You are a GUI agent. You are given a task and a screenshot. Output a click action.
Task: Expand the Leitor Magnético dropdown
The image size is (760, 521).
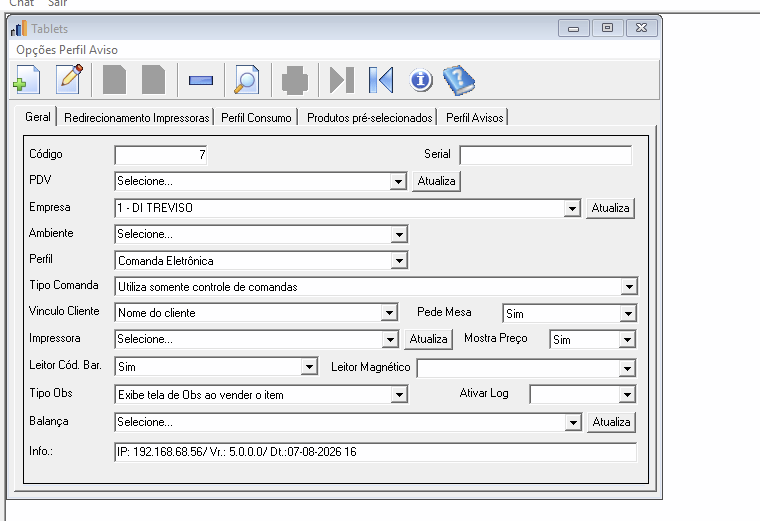pos(627,369)
